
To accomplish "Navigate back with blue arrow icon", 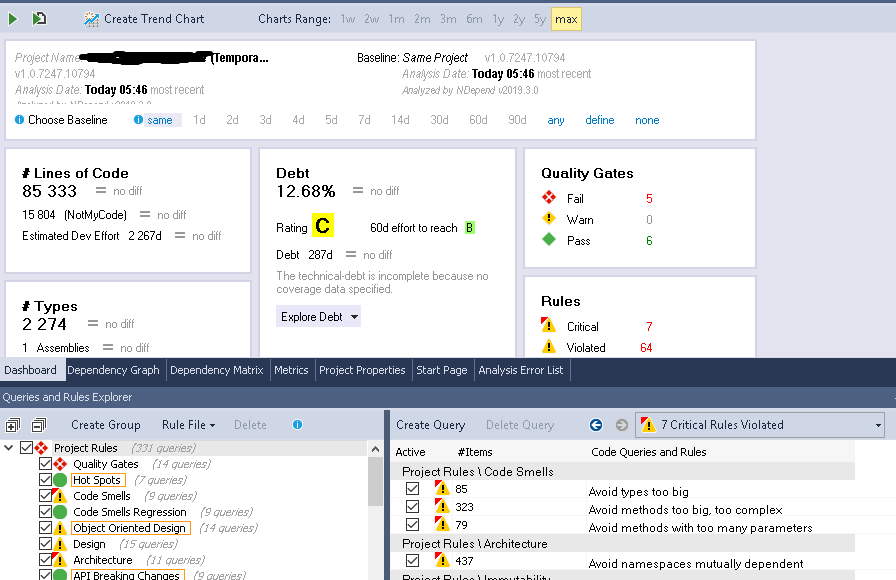I will pyautogui.click(x=595, y=425).
